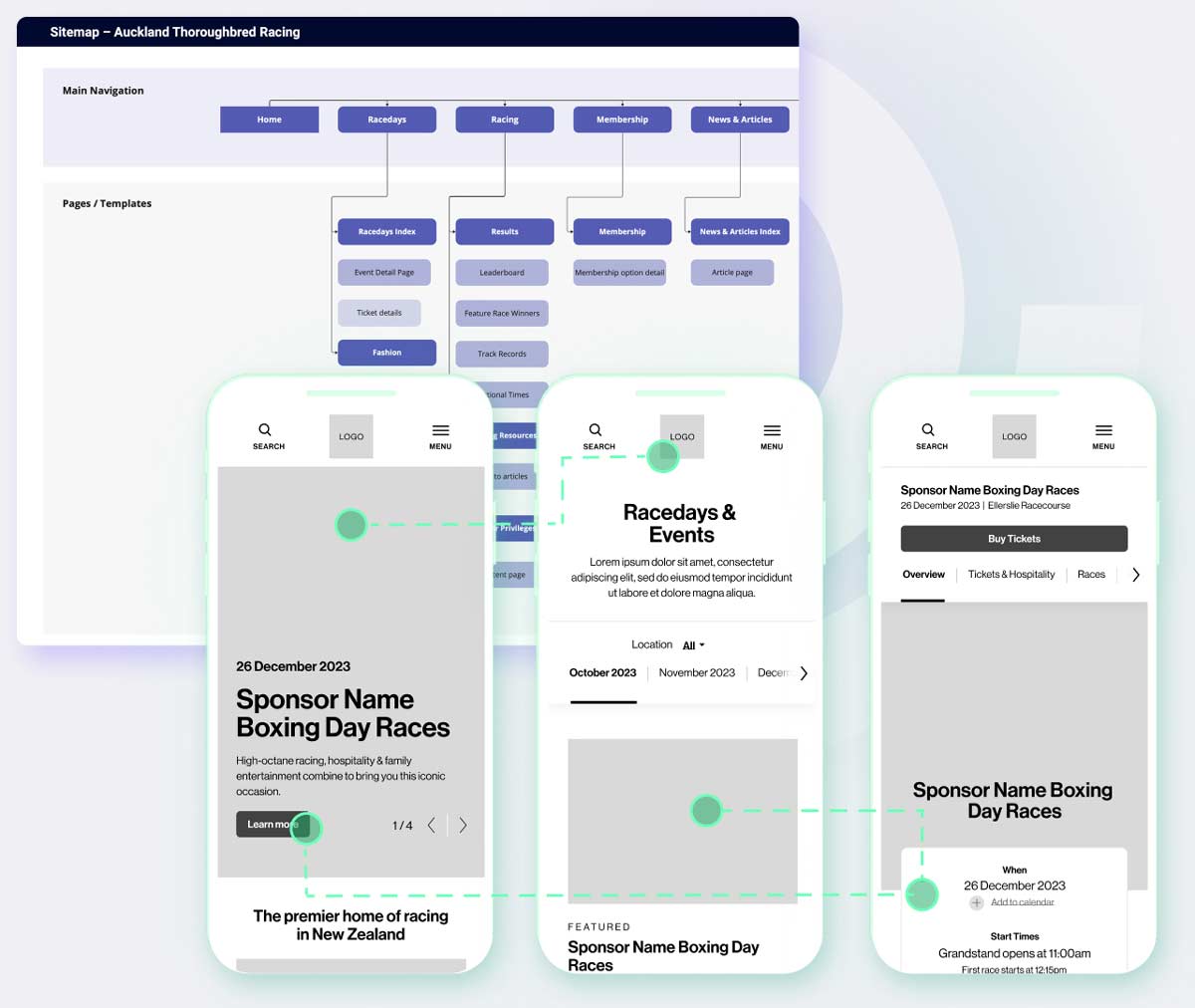Click search icon on left phone mockup
1195x1008 pixels.
tap(265, 430)
